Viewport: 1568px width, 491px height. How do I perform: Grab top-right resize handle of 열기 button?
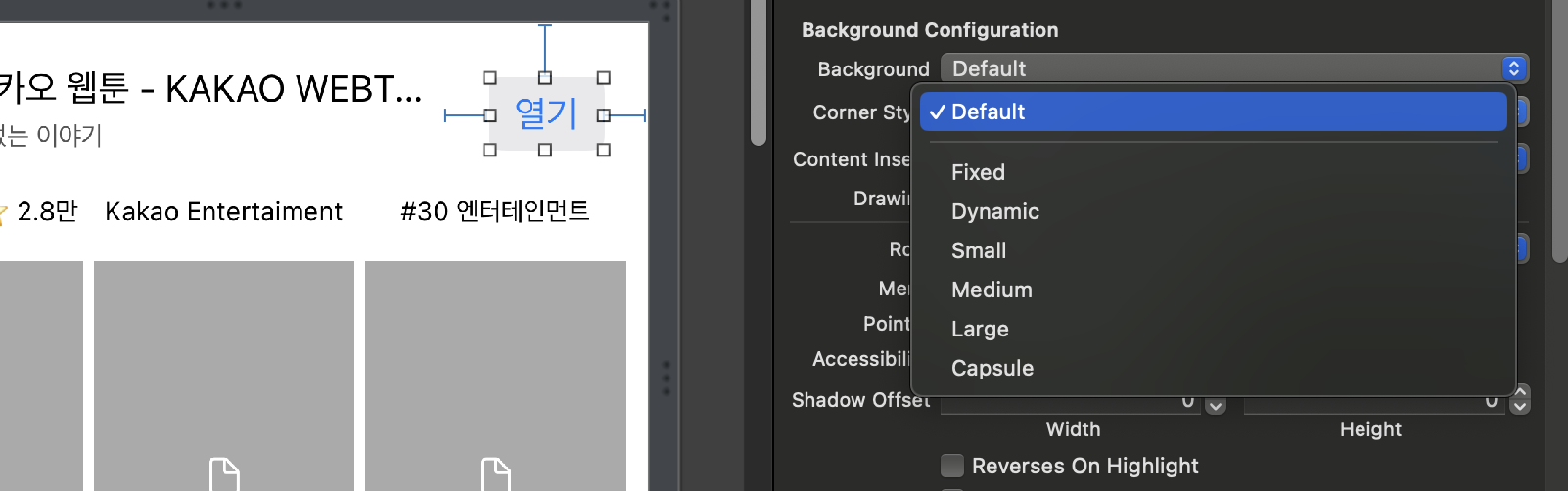point(604,78)
